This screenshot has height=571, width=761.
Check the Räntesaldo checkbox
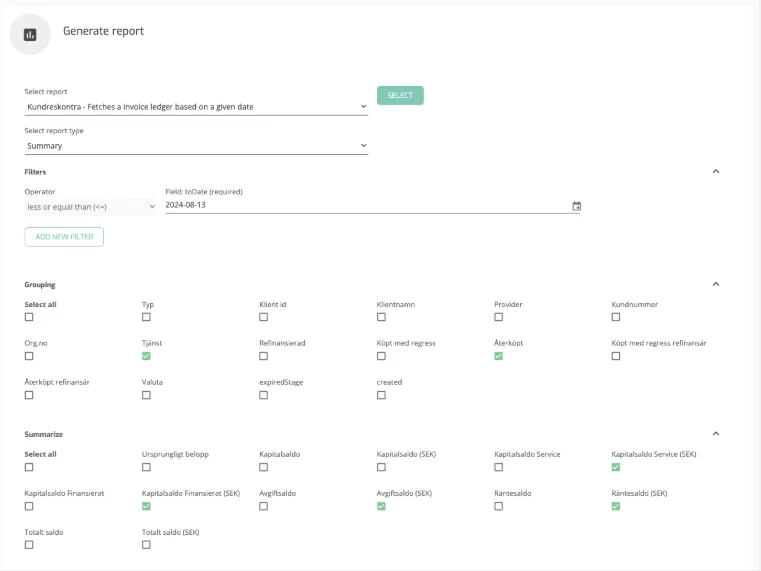point(498,506)
